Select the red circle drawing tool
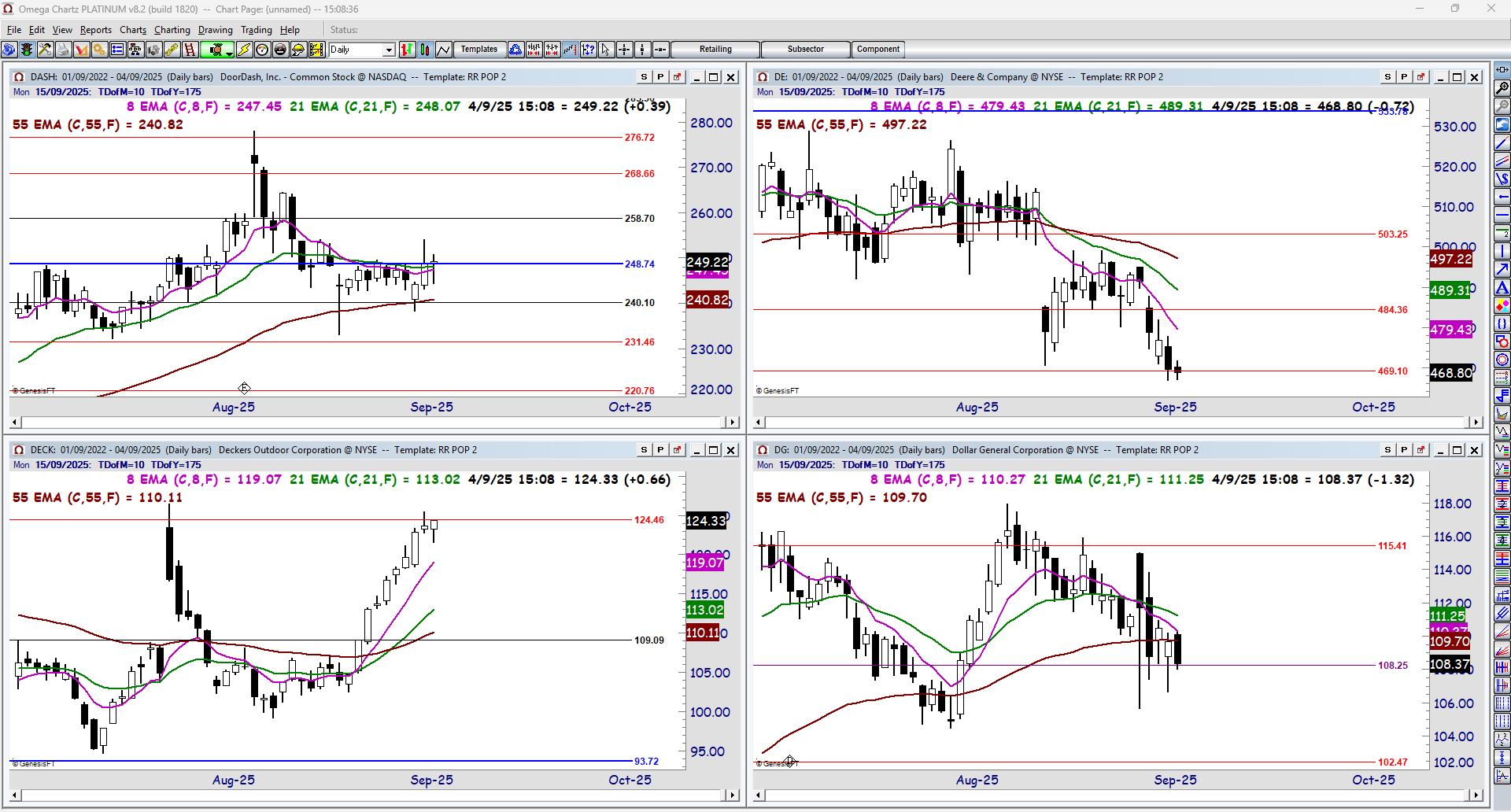The image size is (1511, 812). click(x=1502, y=360)
